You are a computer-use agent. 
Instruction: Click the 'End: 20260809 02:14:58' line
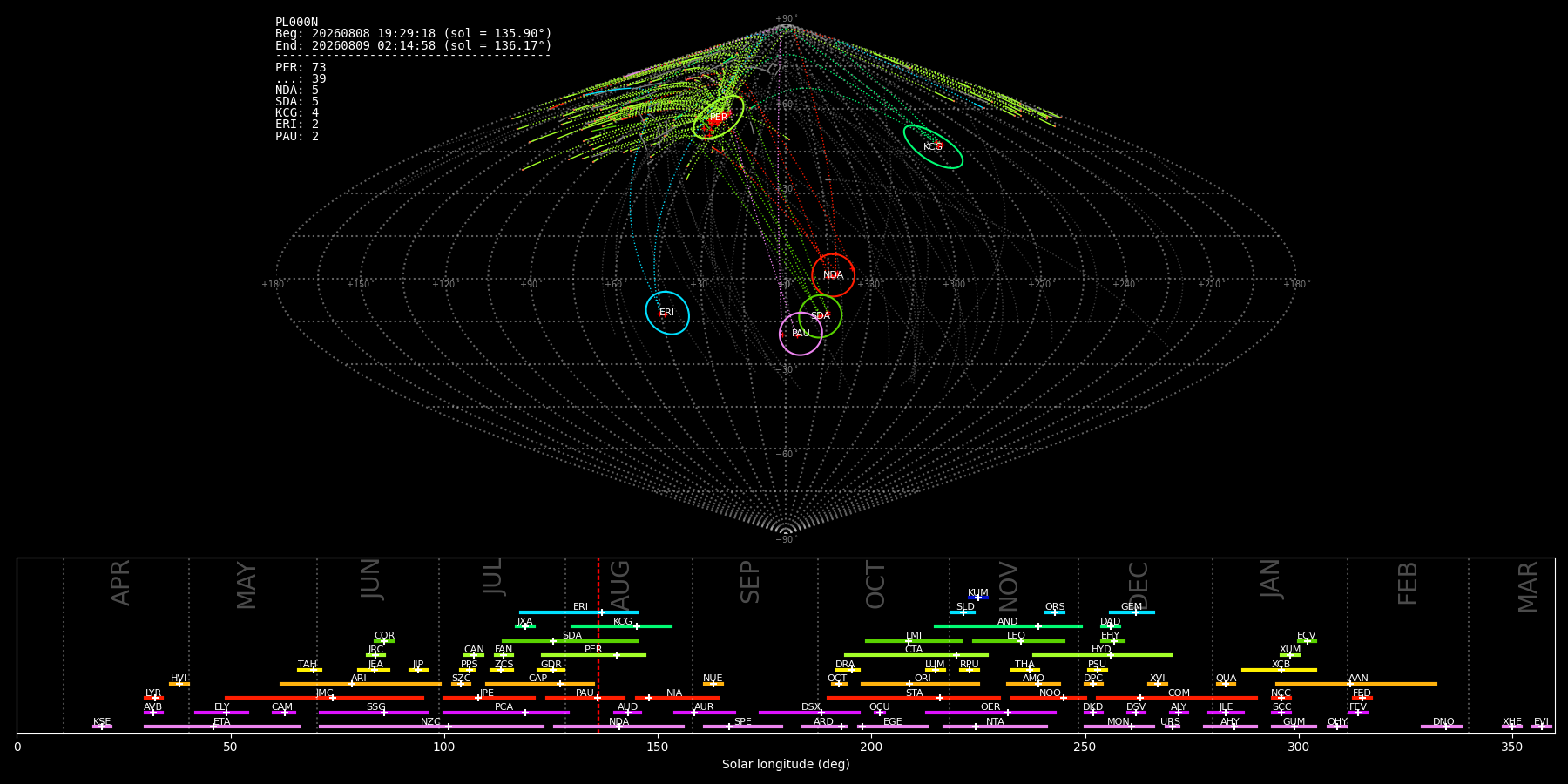tap(414, 45)
